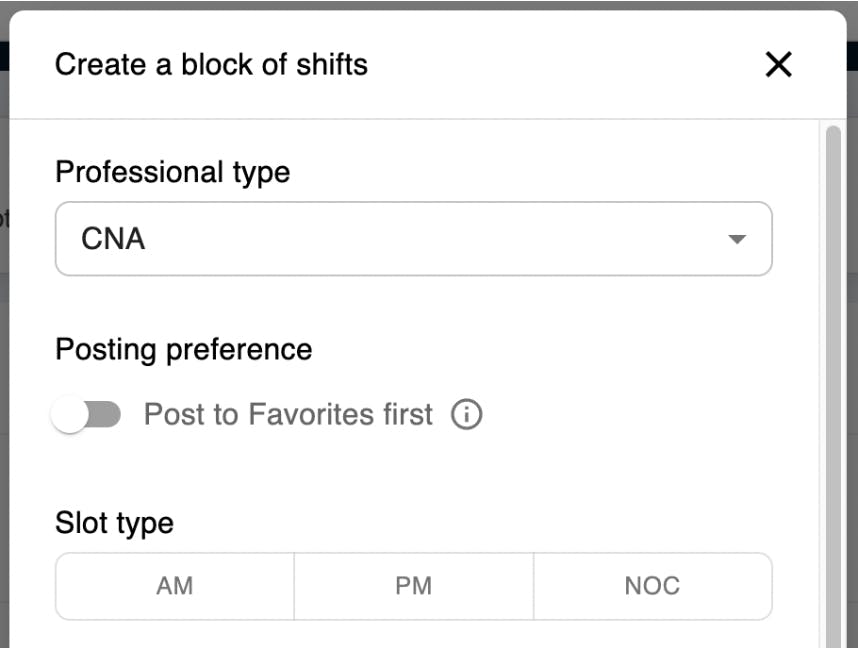This screenshot has width=858, height=648.
Task: Click the dropdown arrow in Professional type
Action: pyautogui.click(x=737, y=240)
